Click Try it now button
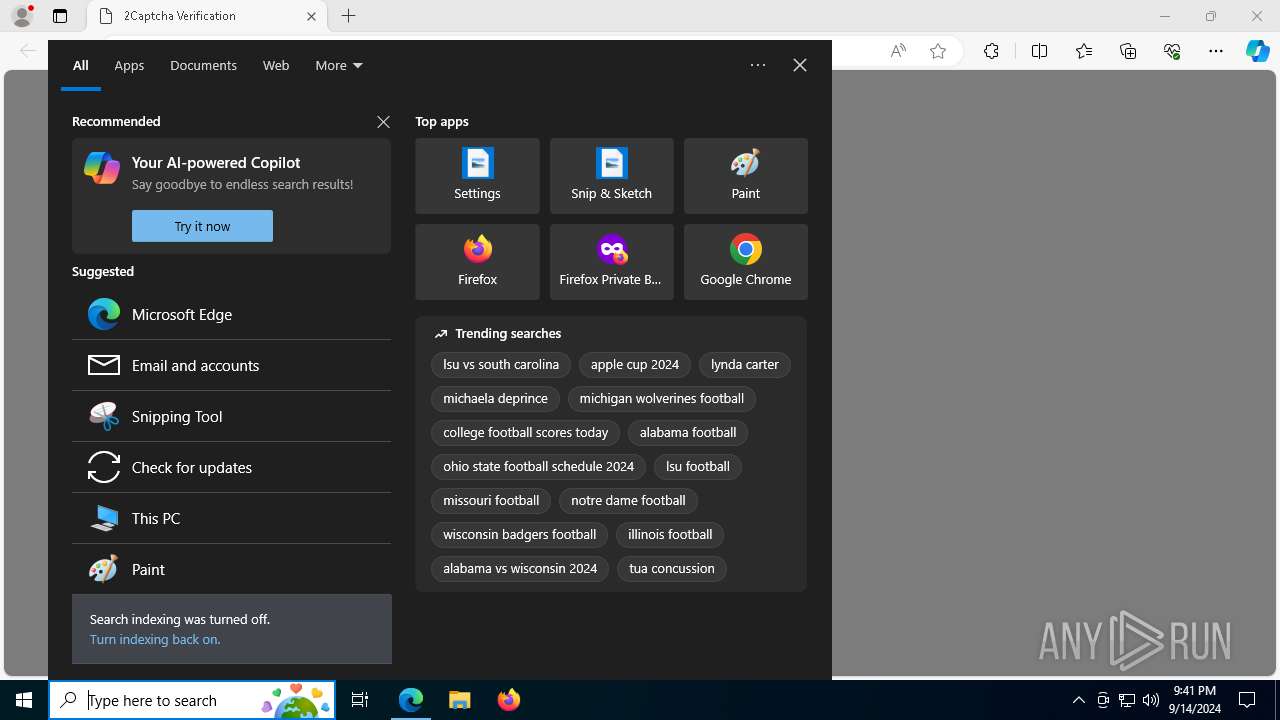 [202, 226]
